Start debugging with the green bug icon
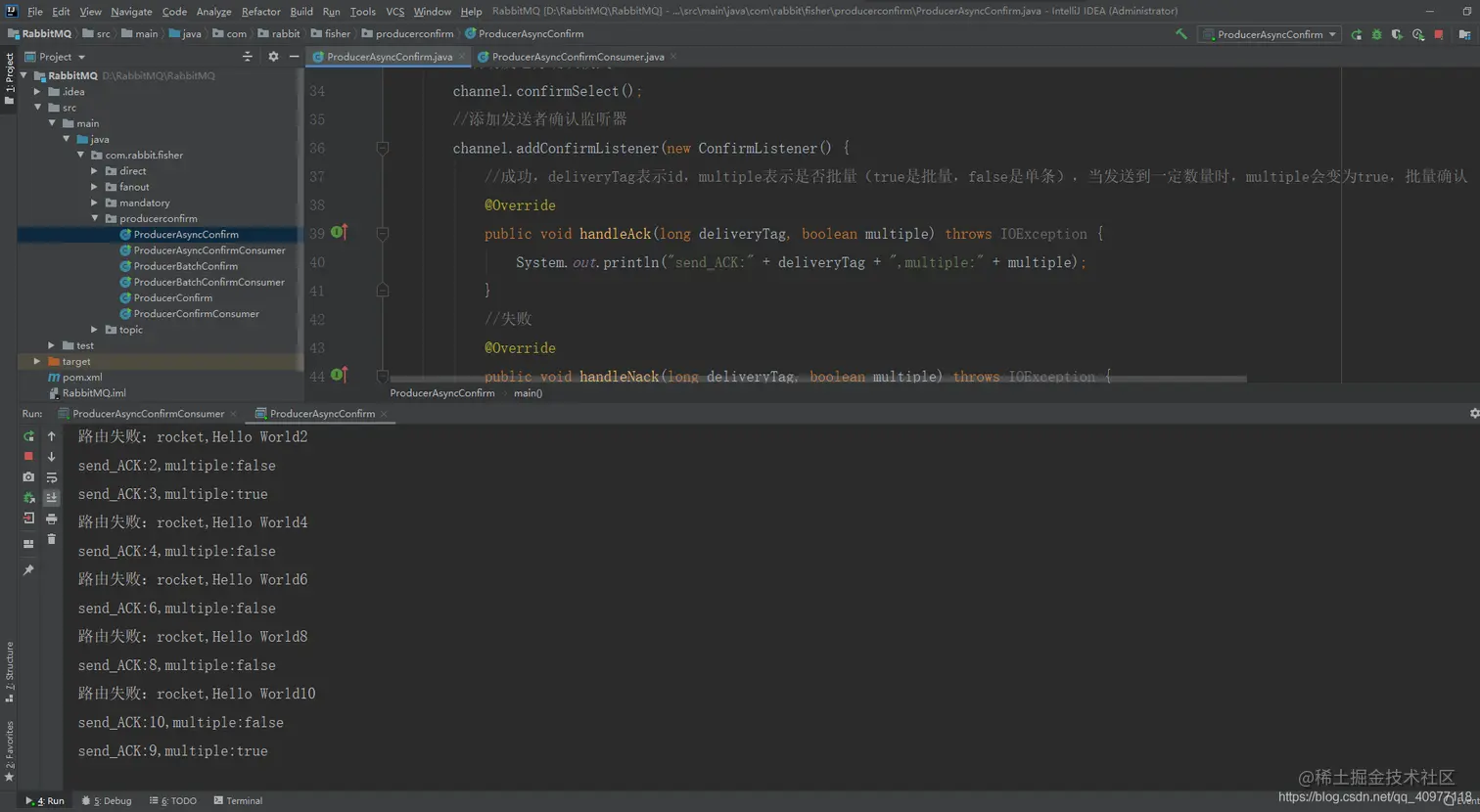 click(x=1377, y=34)
